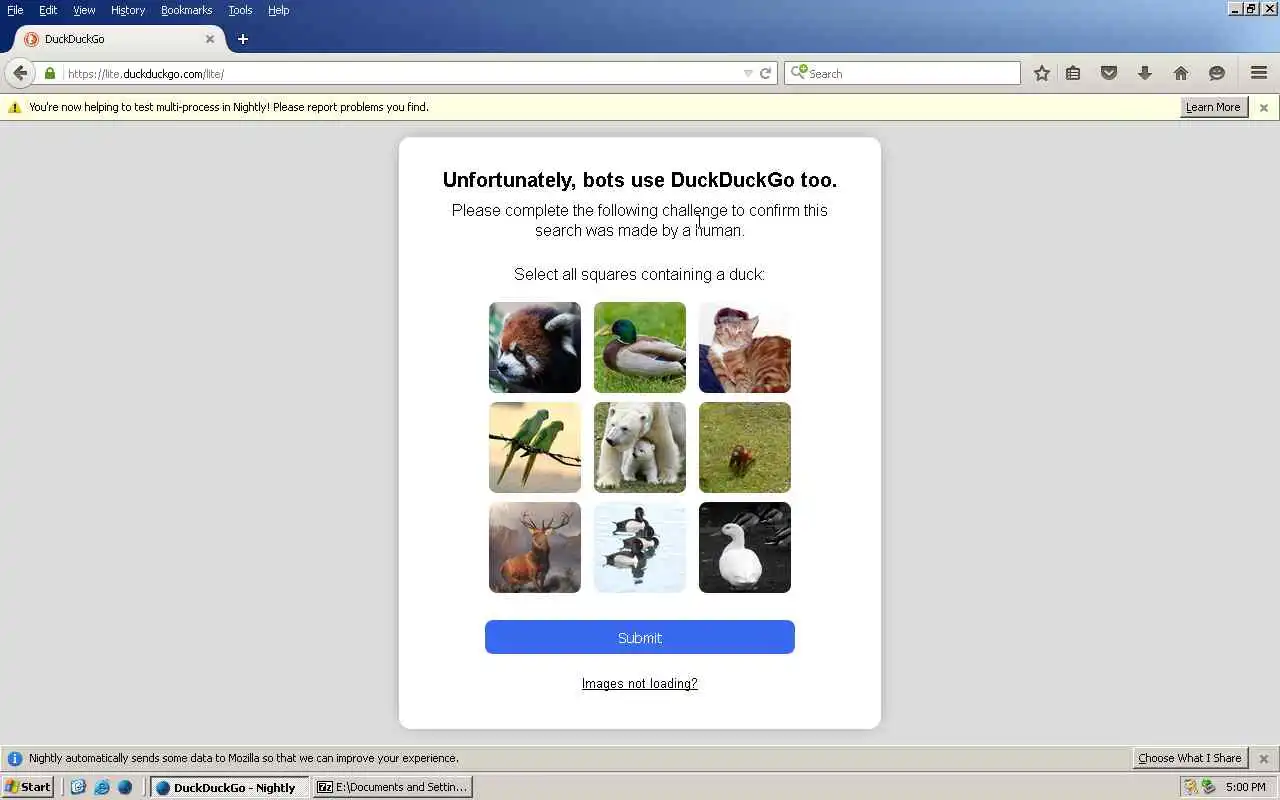Viewport: 1280px width, 800px height.
Task: Show bookmarks list icon
Action: 1073,73
